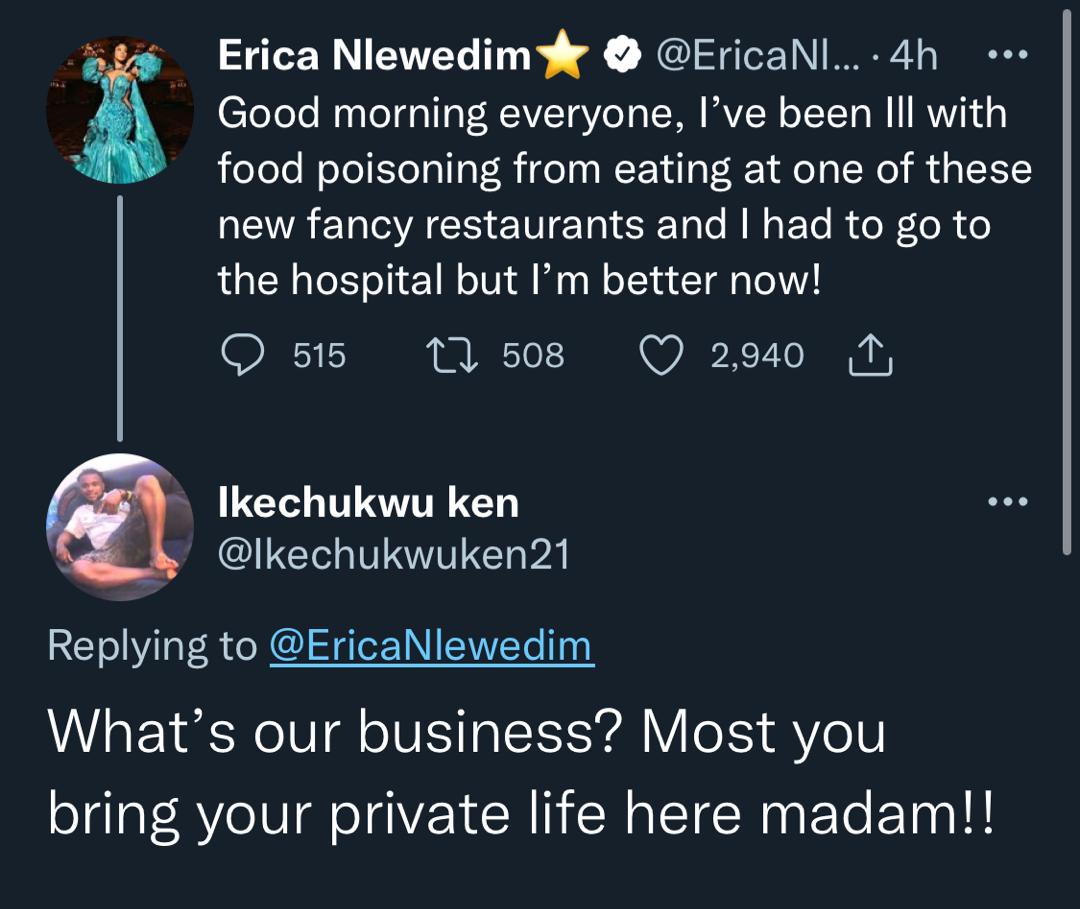This screenshot has width=1080, height=909.
Task: Click the vertical scrollbar on right
Action: 1066,278
